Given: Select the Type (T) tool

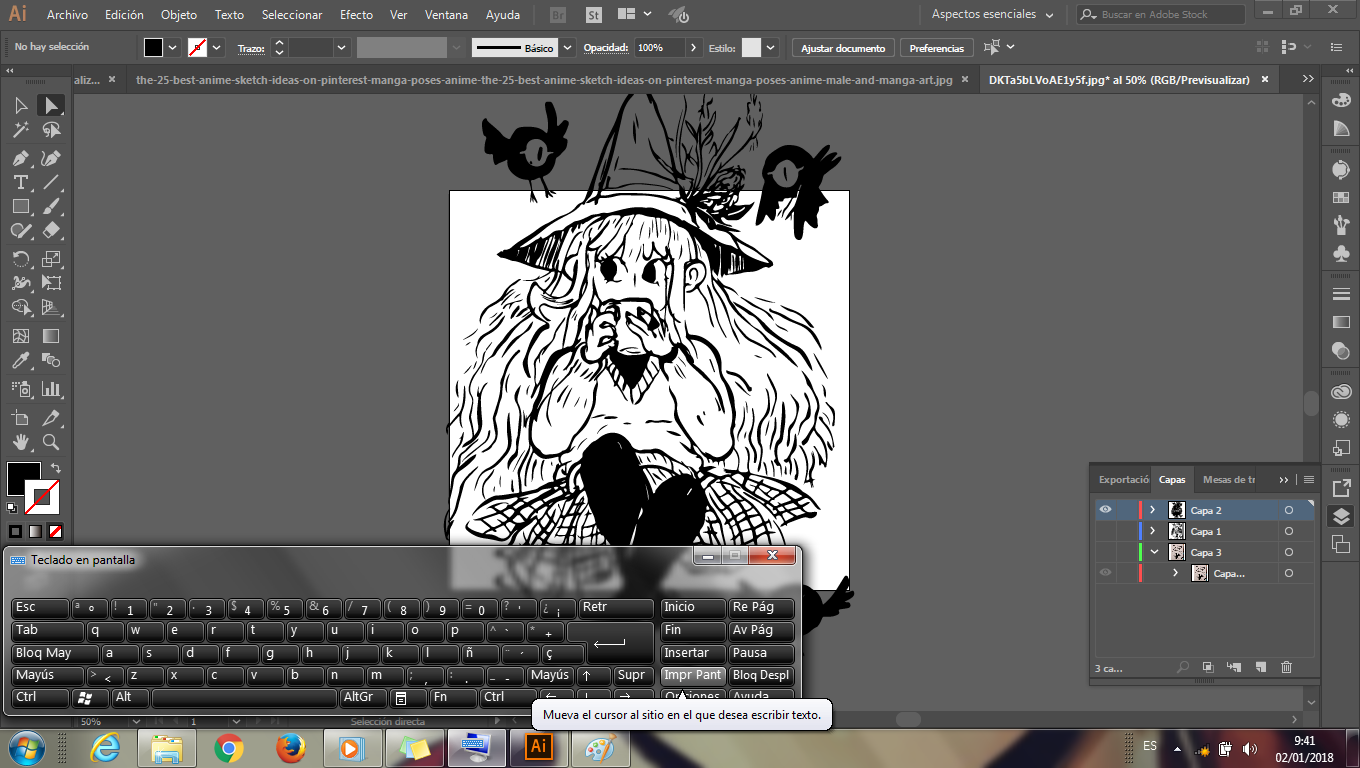Looking at the screenshot, I should (x=20, y=182).
